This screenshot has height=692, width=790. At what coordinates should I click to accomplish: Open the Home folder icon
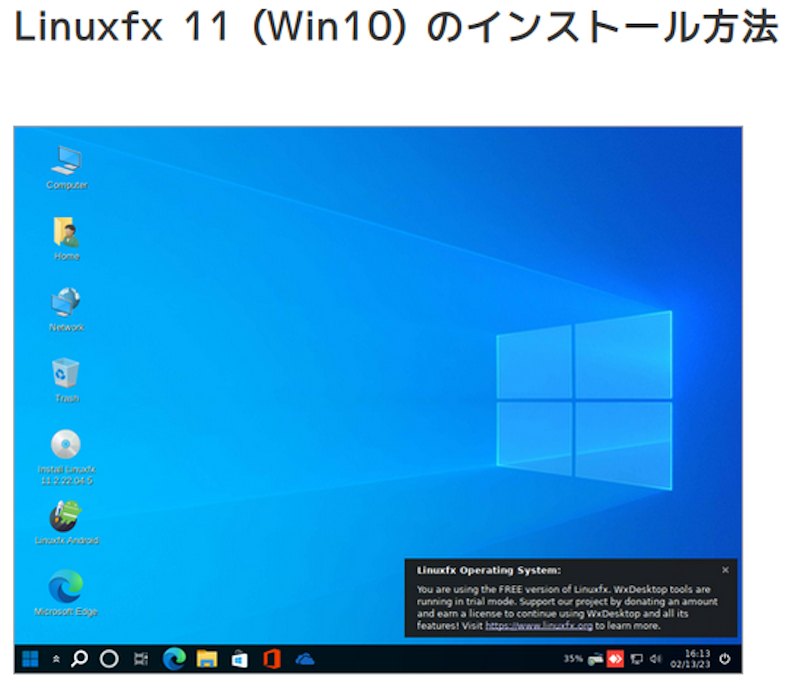pyautogui.click(x=66, y=233)
